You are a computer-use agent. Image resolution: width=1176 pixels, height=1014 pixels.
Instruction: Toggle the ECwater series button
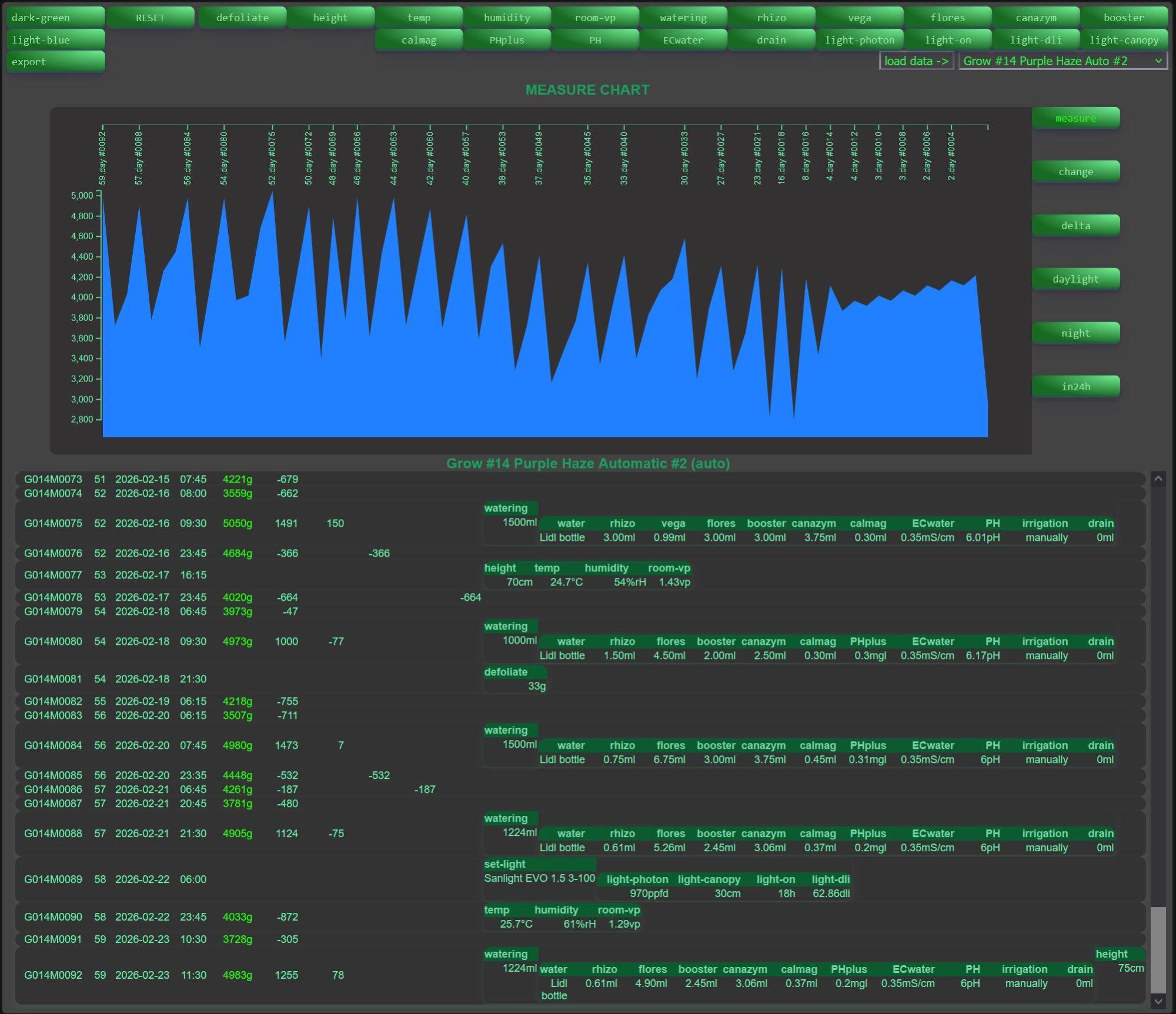(683, 40)
